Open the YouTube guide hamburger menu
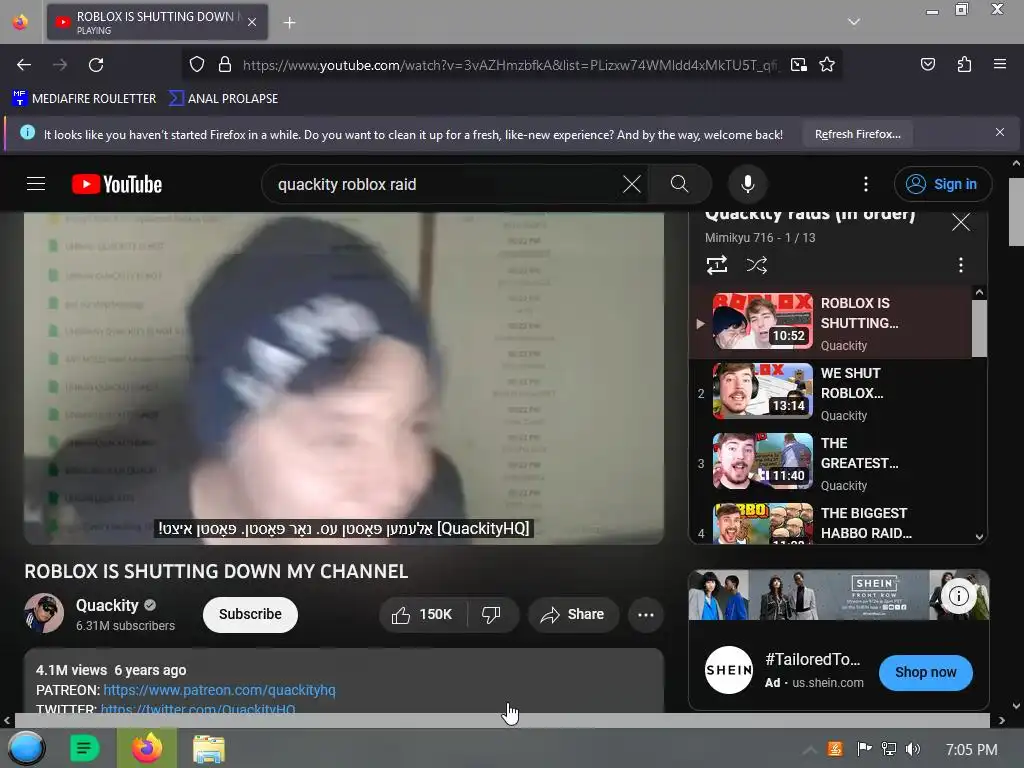Viewport: 1024px width, 768px height. click(36, 184)
